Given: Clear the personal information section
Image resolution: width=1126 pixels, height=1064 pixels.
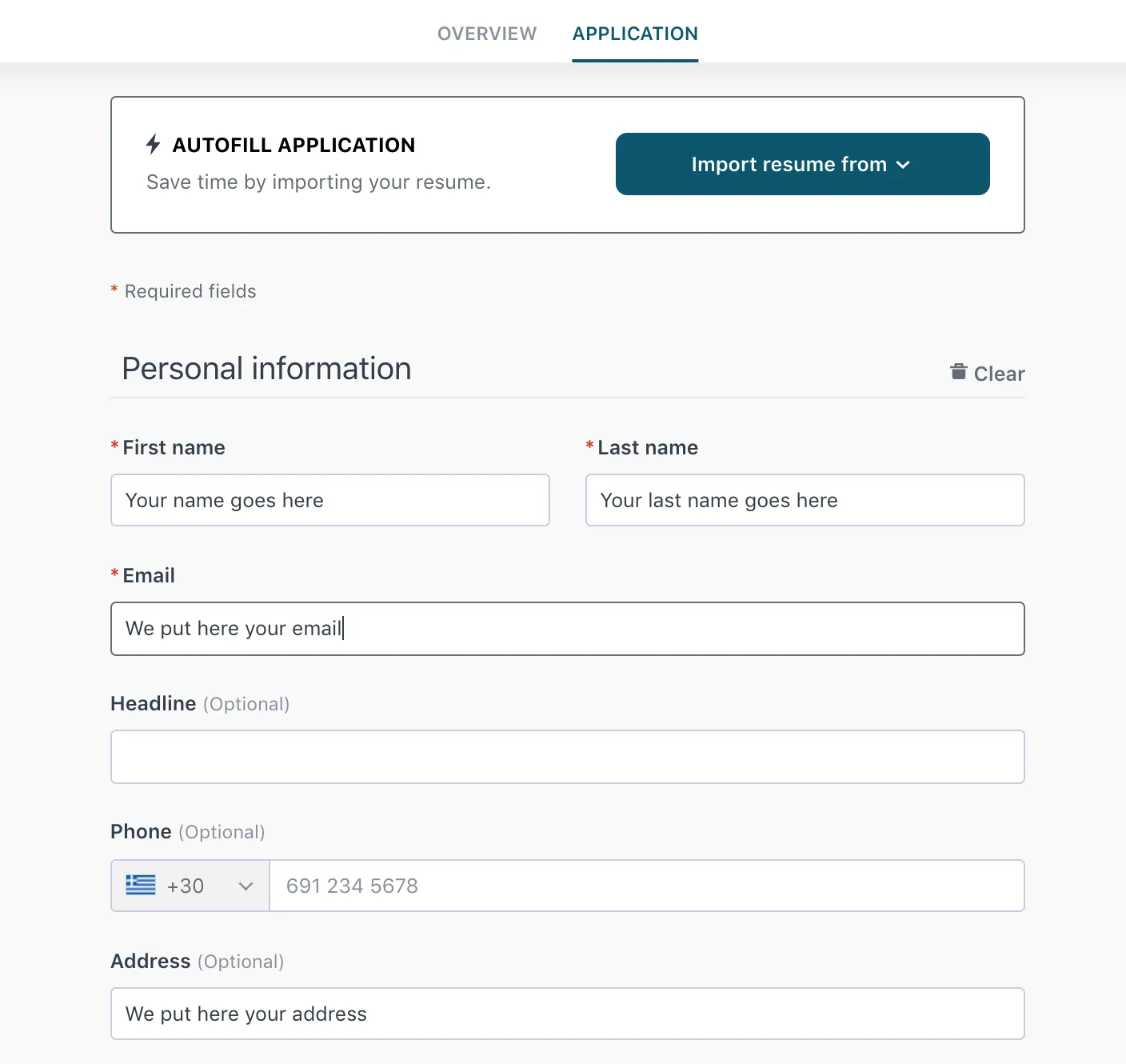Looking at the screenshot, I should pyautogui.click(x=987, y=373).
